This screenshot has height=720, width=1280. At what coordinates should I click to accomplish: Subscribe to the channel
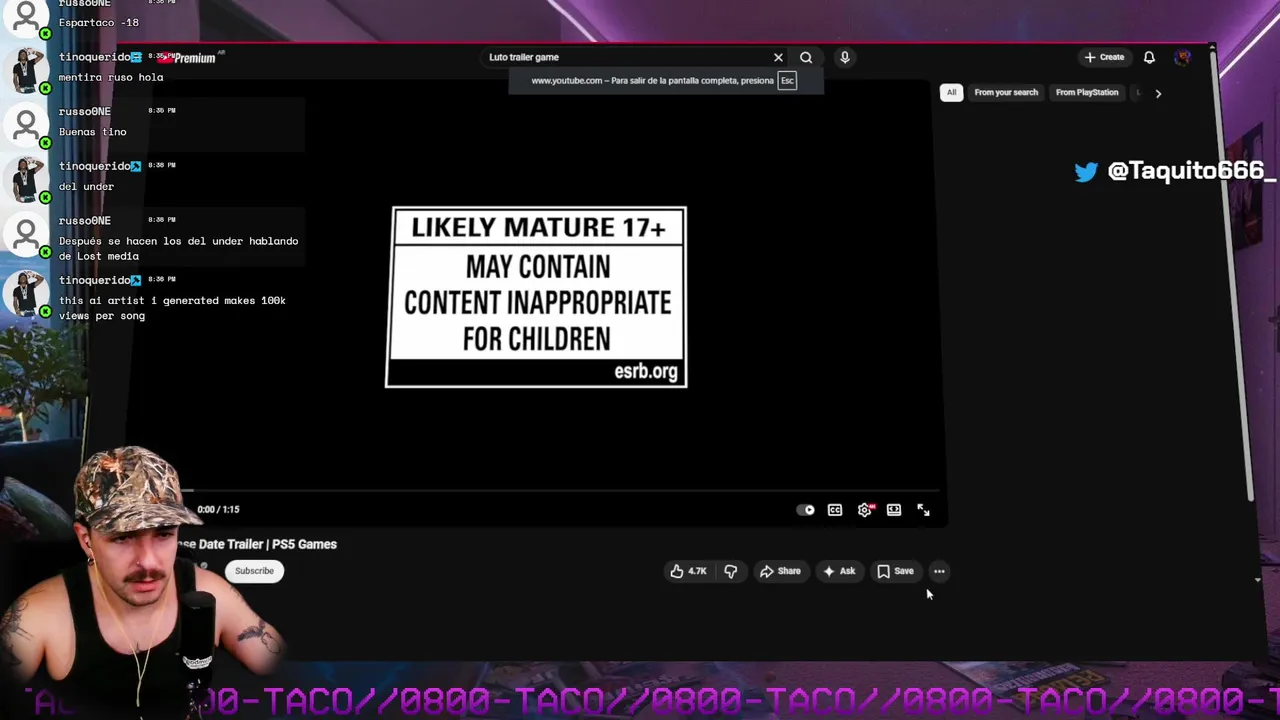click(x=254, y=571)
